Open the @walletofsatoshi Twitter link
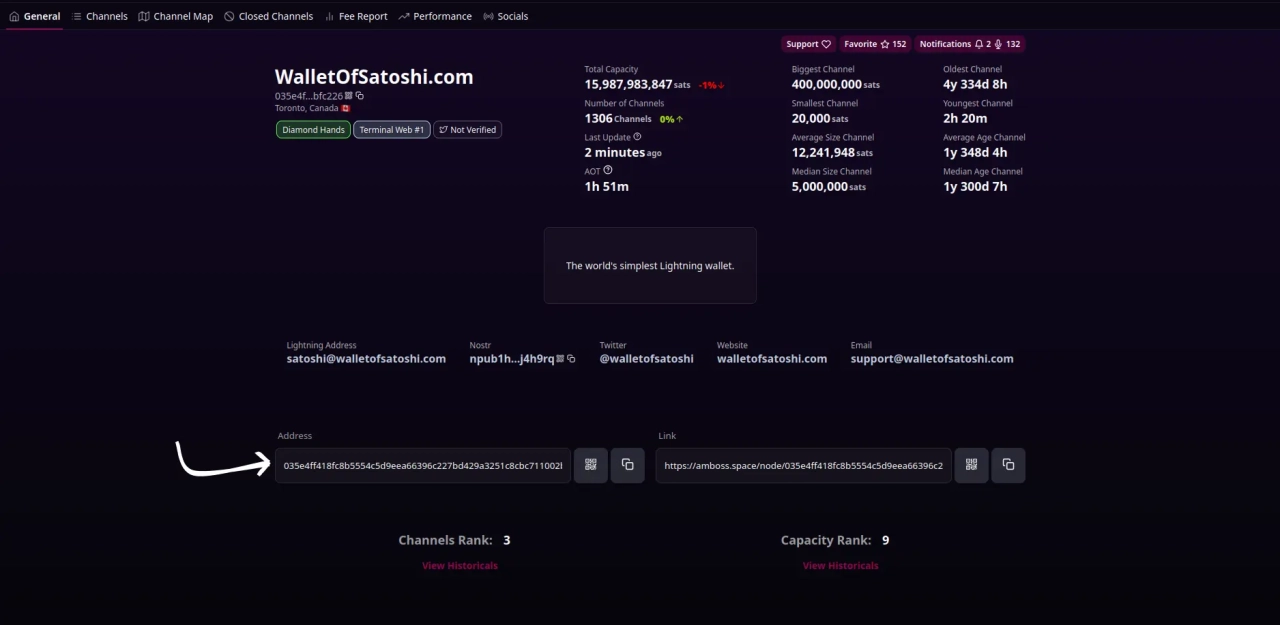 [646, 359]
